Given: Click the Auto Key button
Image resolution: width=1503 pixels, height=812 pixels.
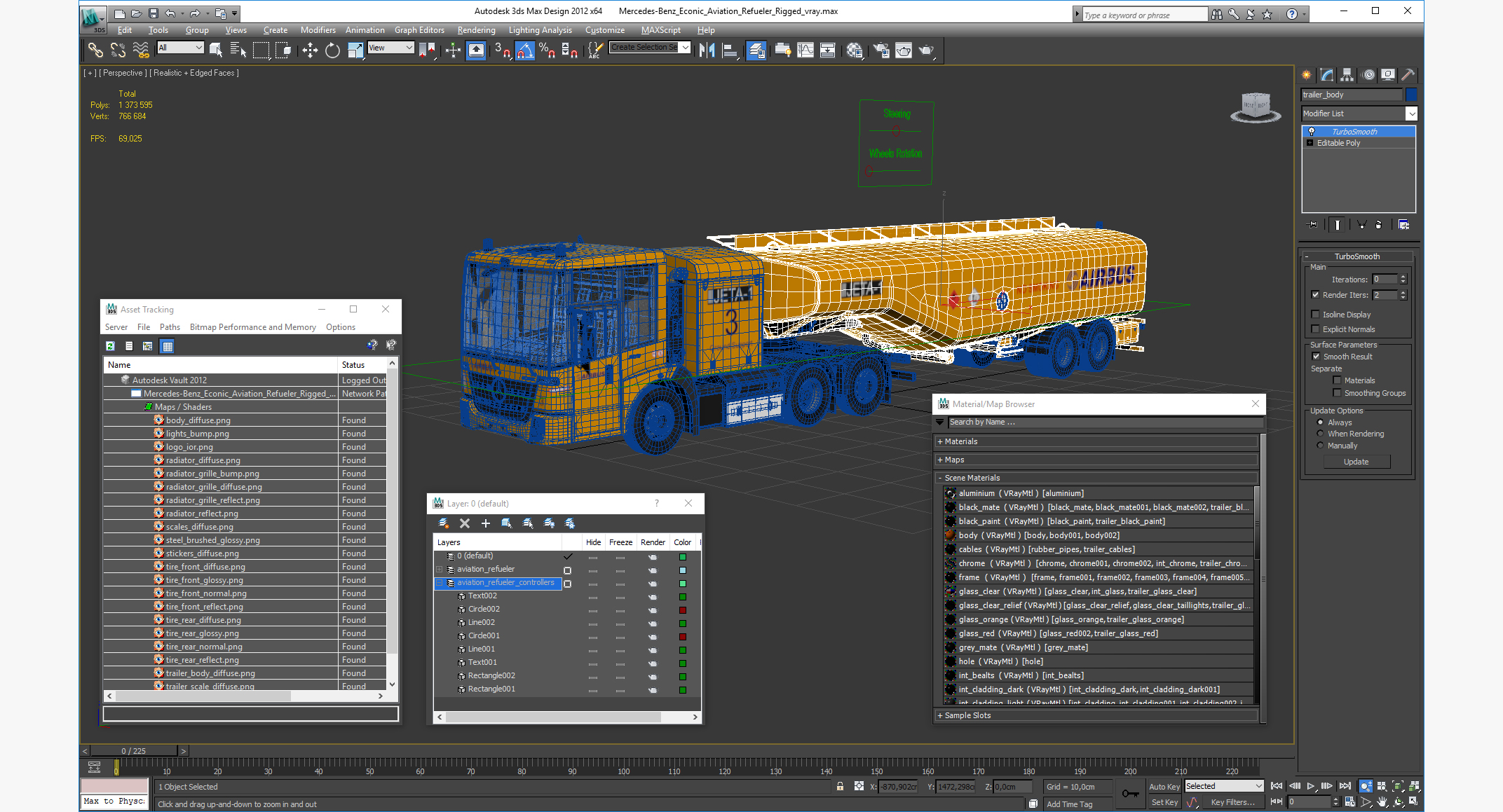Looking at the screenshot, I should pos(1164,787).
